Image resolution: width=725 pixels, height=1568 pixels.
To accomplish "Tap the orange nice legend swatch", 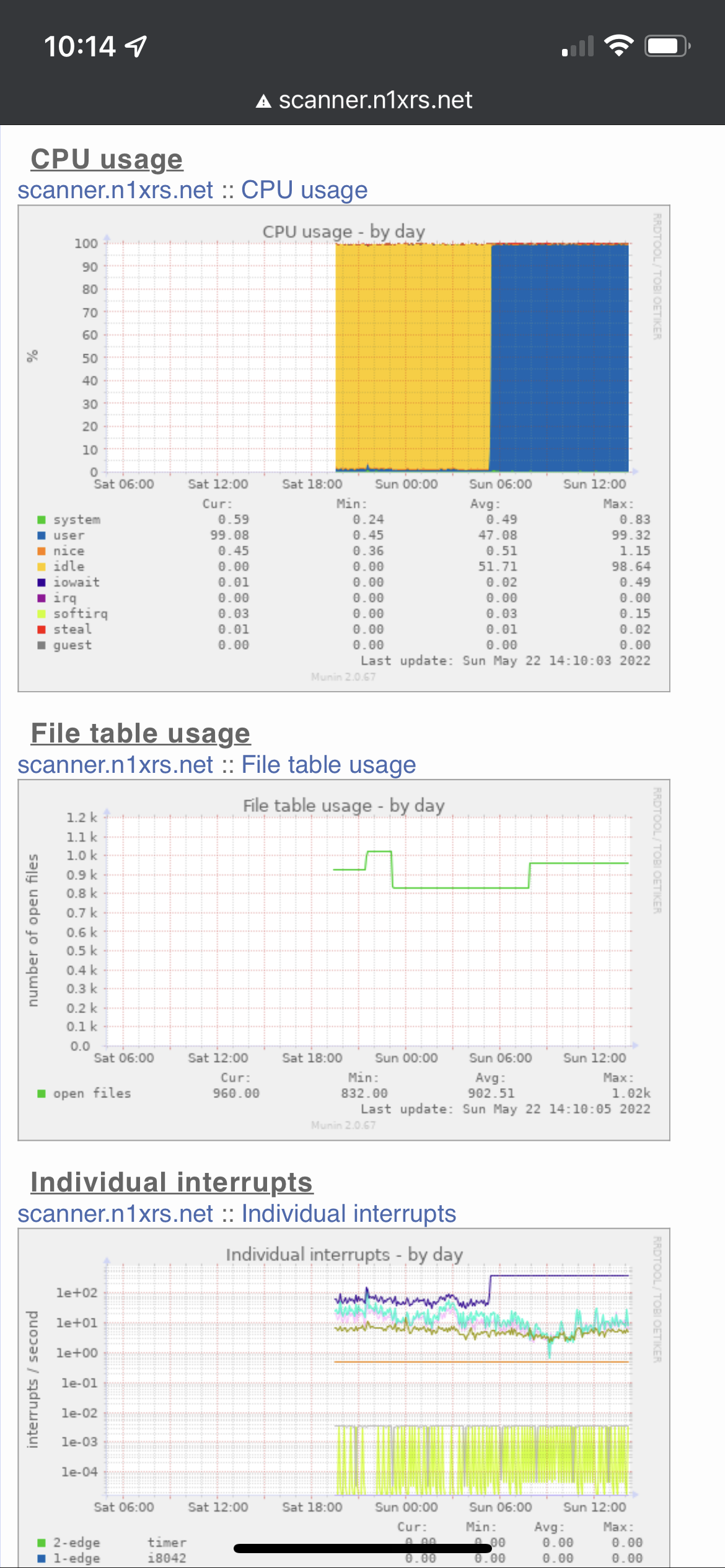I will (42, 551).
